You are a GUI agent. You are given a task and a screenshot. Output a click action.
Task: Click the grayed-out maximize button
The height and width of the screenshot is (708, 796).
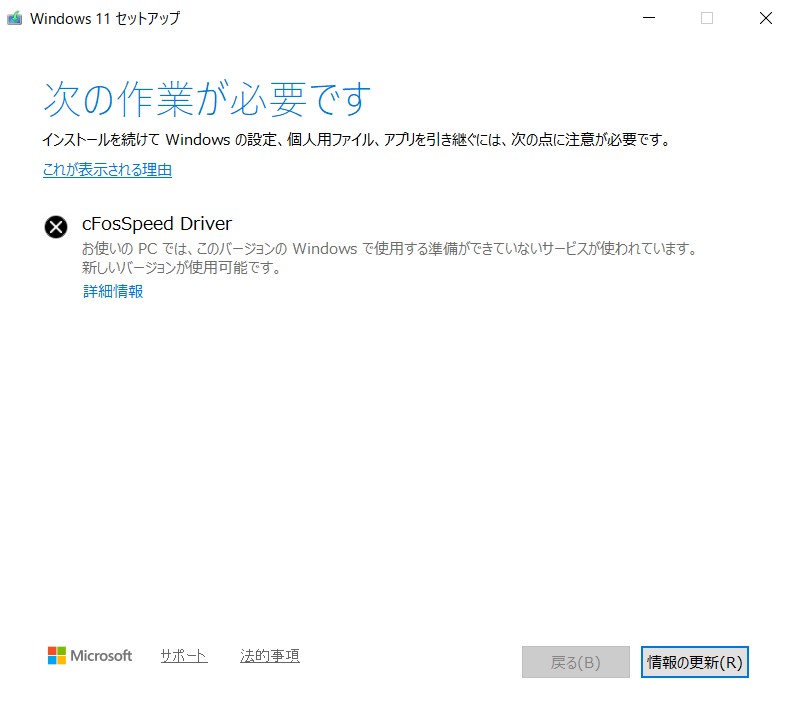707,18
